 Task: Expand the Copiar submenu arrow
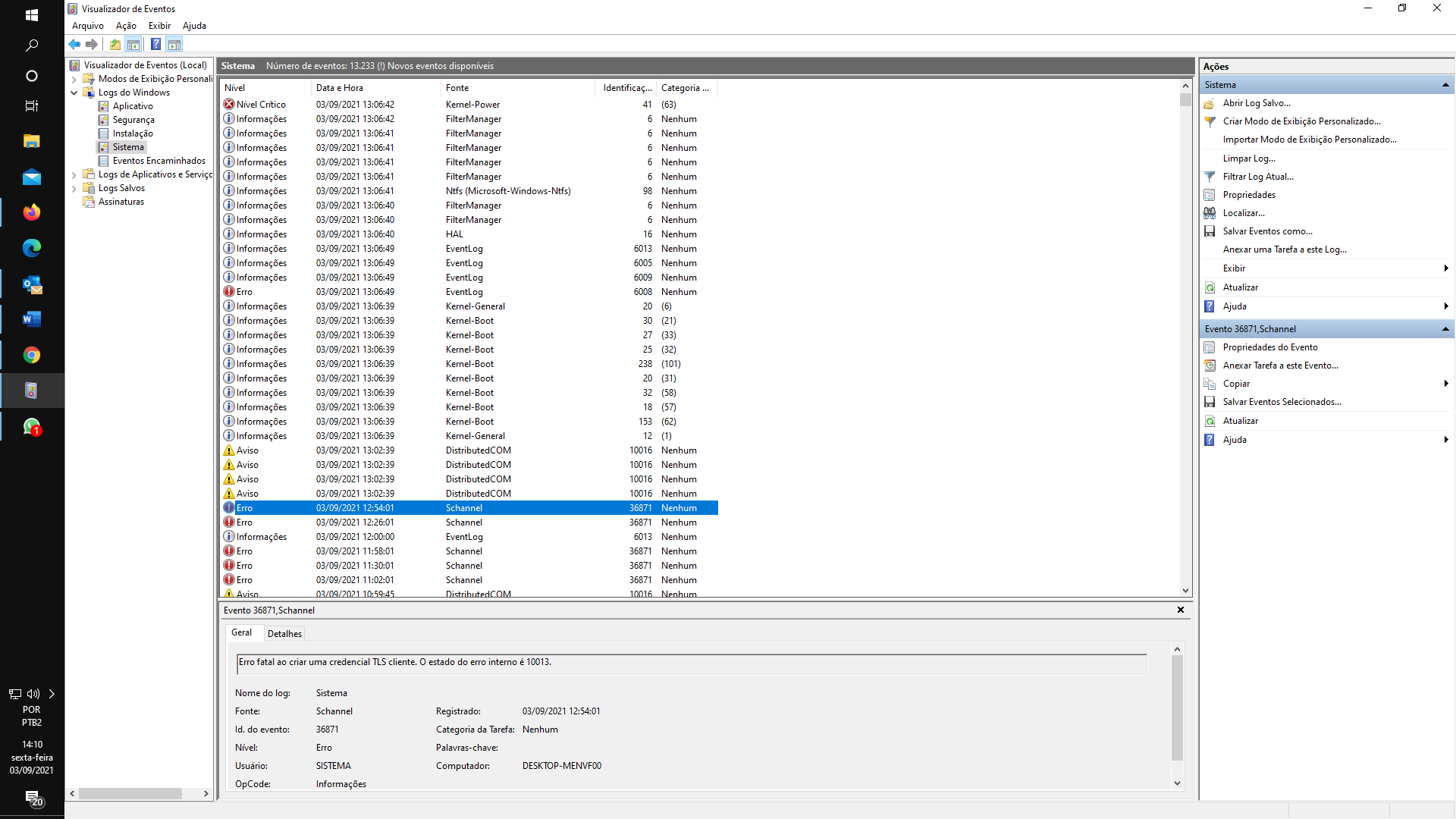coord(1446,384)
